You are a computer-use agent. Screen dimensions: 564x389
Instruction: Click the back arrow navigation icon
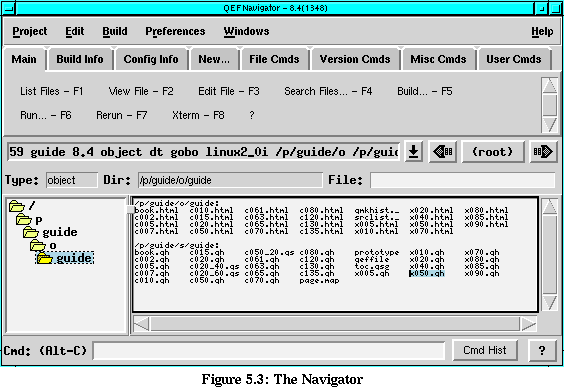coord(443,151)
